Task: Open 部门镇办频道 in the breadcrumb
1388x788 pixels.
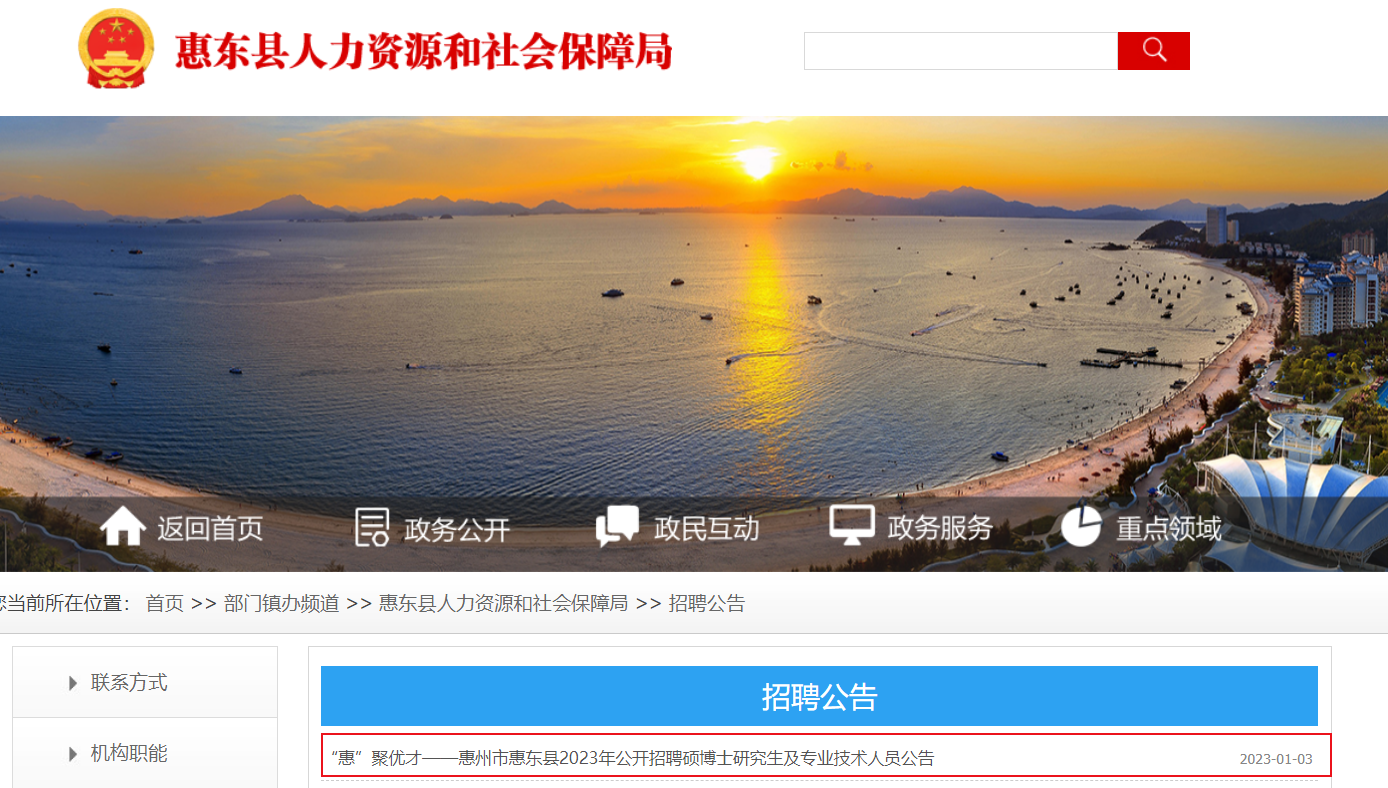Action: click(282, 604)
